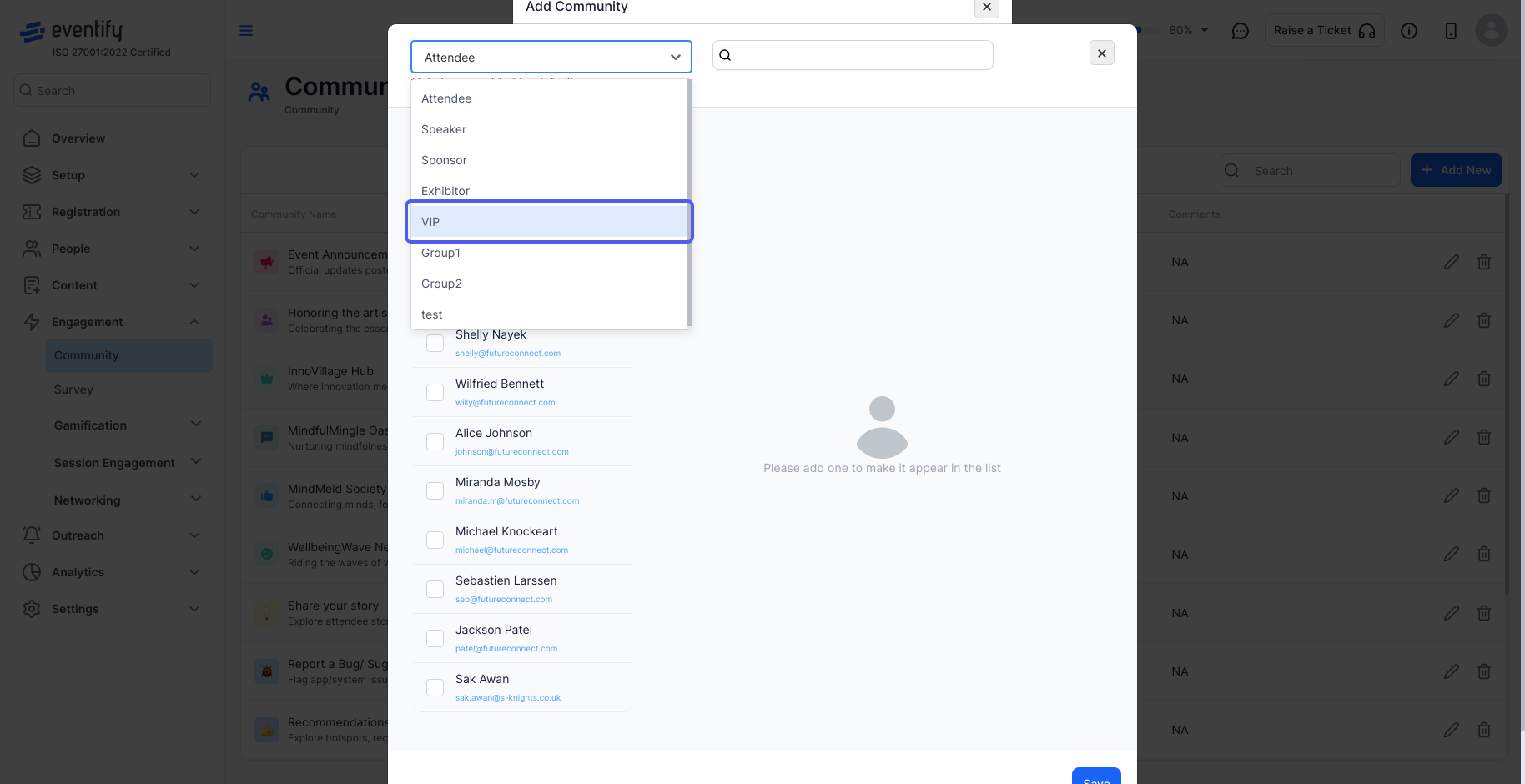Screen dimensions: 1525x784
Task: Check the box for Shelly Nayek
Action: point(435,343)
